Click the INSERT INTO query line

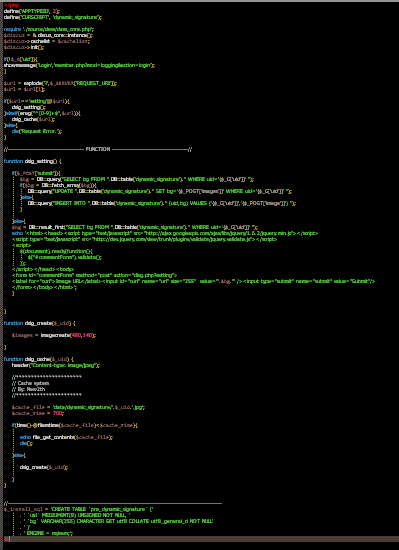pos(162,203)
